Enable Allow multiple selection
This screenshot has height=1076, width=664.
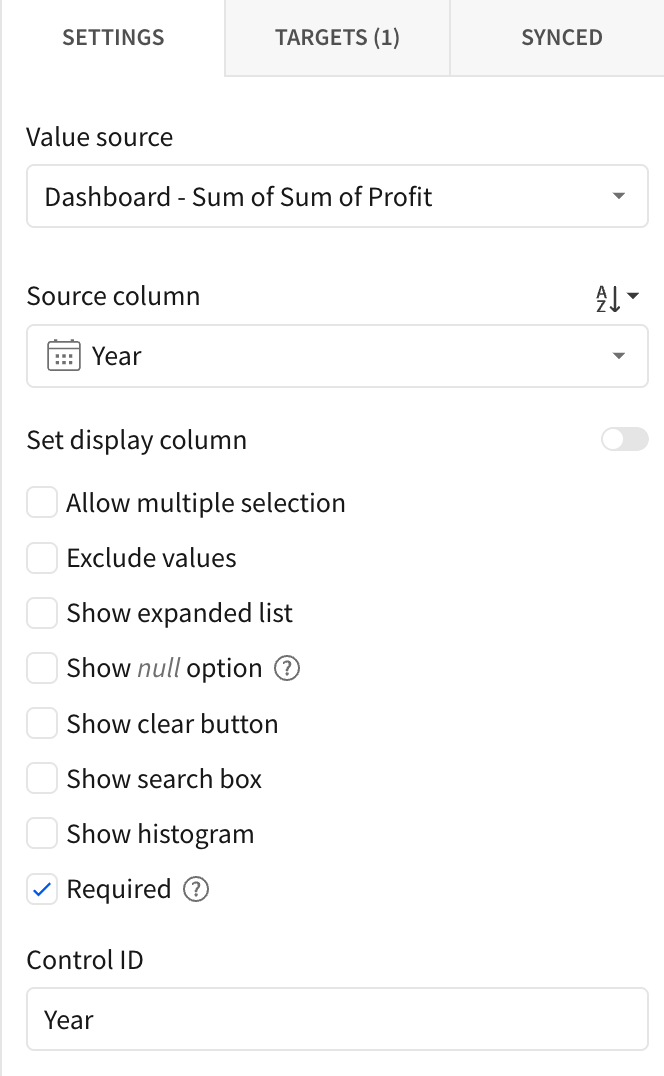coord(42,502)
